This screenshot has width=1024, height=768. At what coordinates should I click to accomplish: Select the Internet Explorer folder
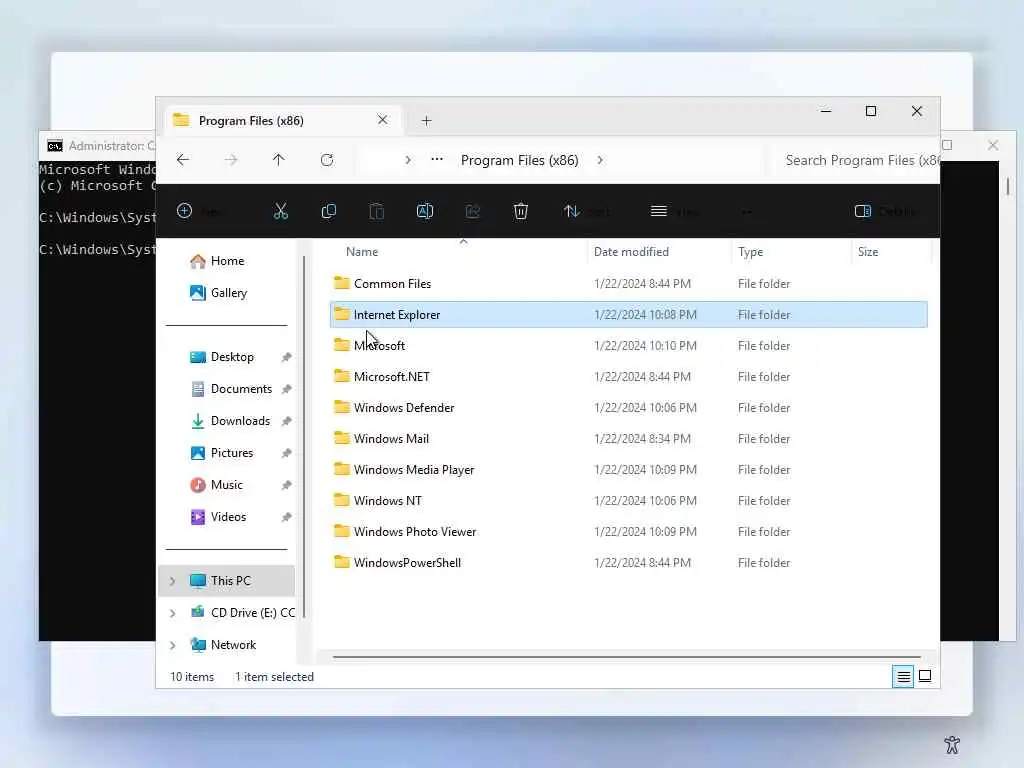click(629, 314)
